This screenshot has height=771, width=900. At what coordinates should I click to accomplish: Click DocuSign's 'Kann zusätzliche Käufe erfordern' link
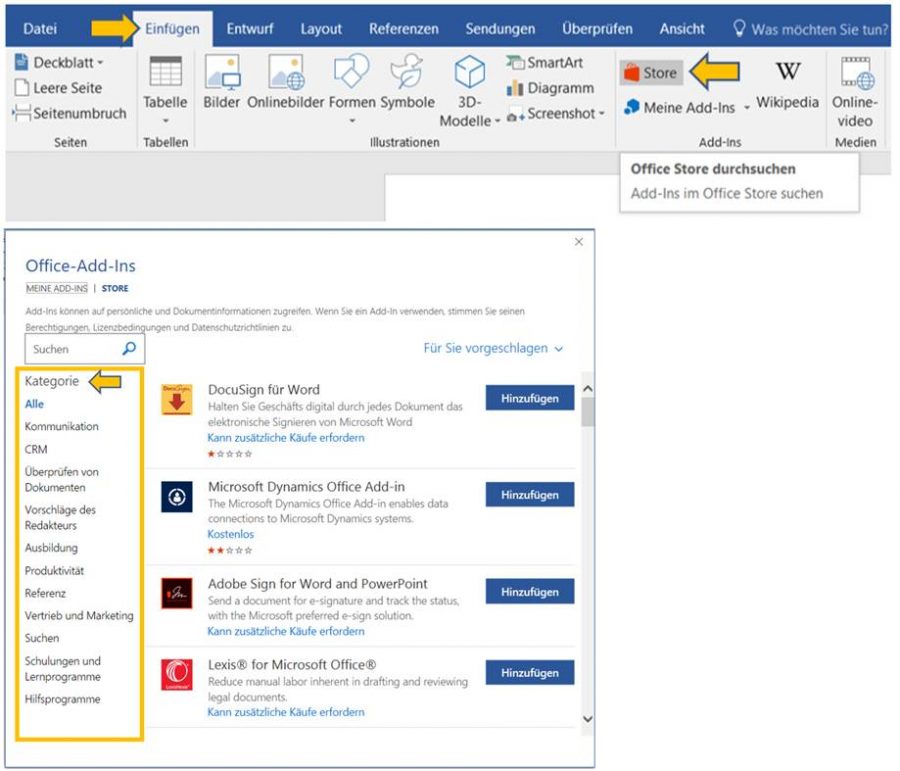click(286, 437)
